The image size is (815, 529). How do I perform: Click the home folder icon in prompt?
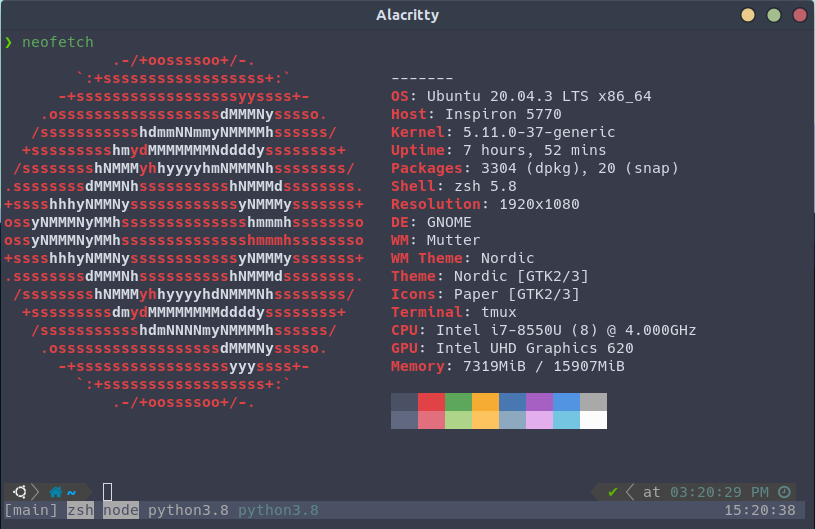click(x=56, y=492)
